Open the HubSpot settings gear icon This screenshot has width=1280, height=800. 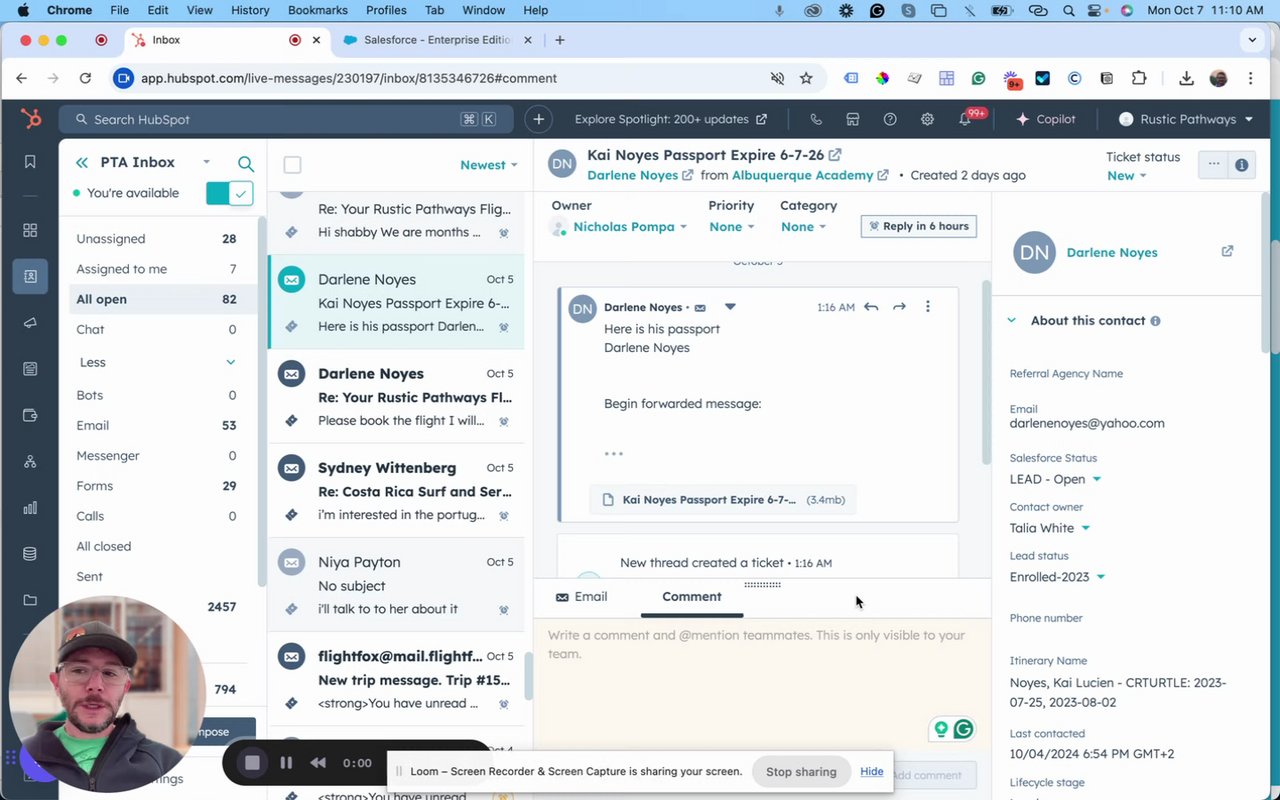pyautogui.click(x=927, y=119)
